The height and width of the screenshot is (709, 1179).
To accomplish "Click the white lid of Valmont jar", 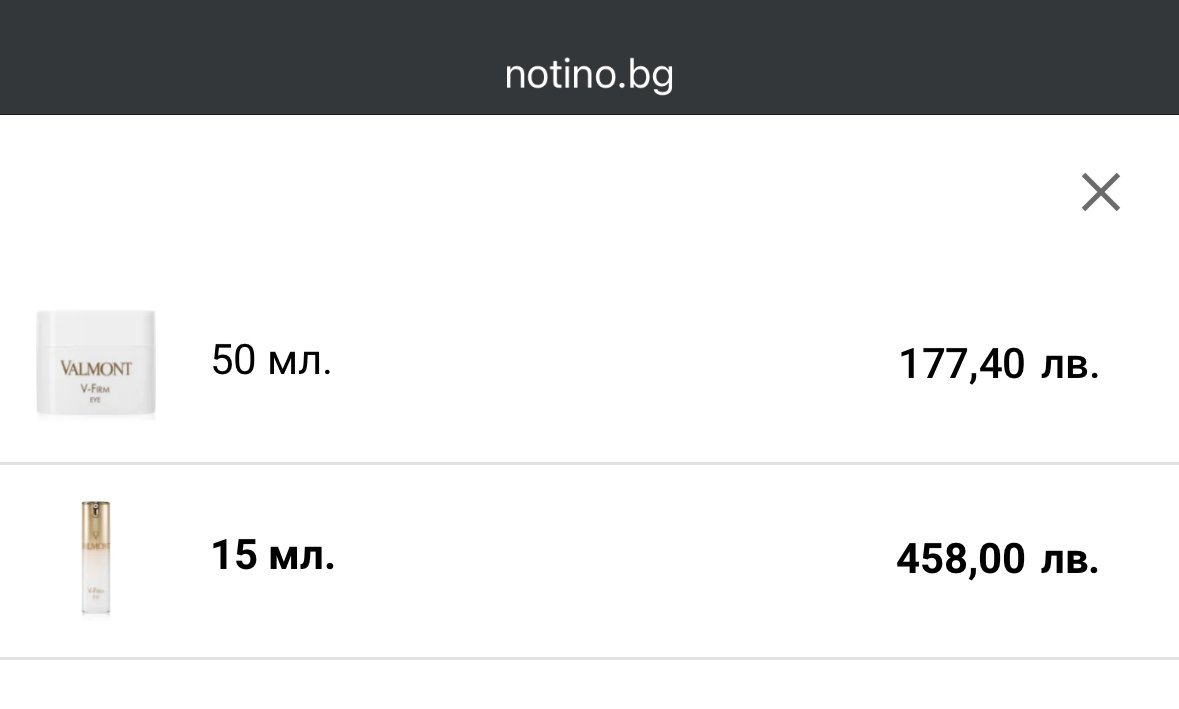I will coord(96,327).
